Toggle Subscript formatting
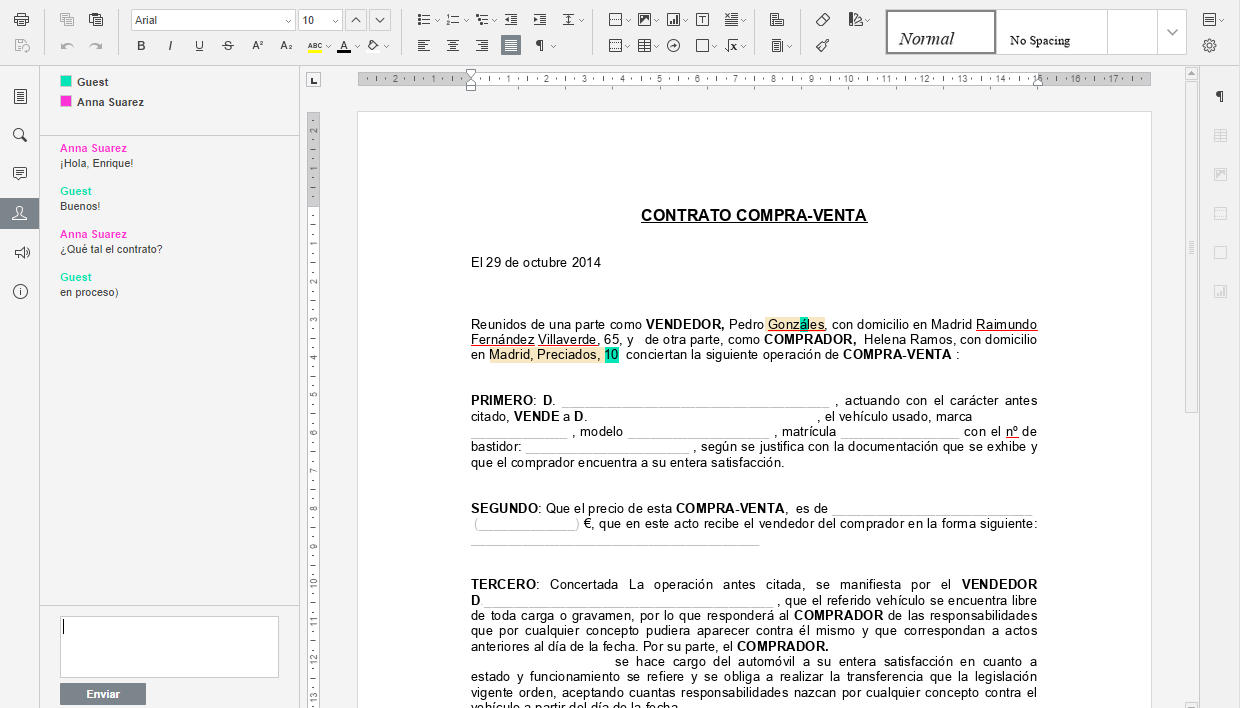The image size is (1240, 708). (286, 46)
